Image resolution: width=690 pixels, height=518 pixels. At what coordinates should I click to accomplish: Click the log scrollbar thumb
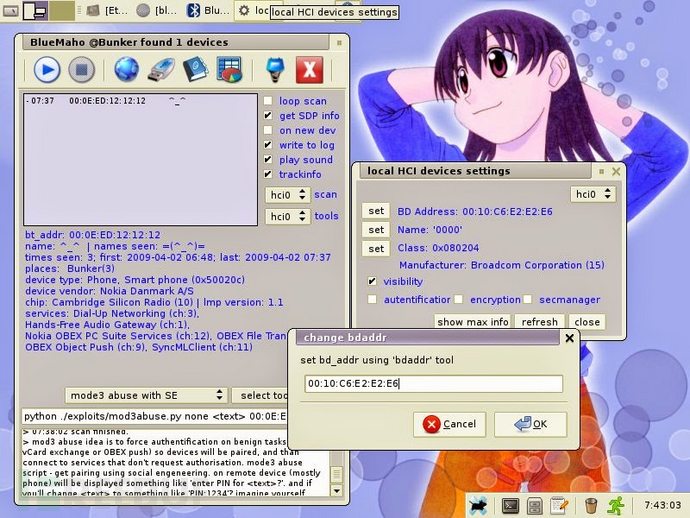pyautogui.click(x=337, y=474)
